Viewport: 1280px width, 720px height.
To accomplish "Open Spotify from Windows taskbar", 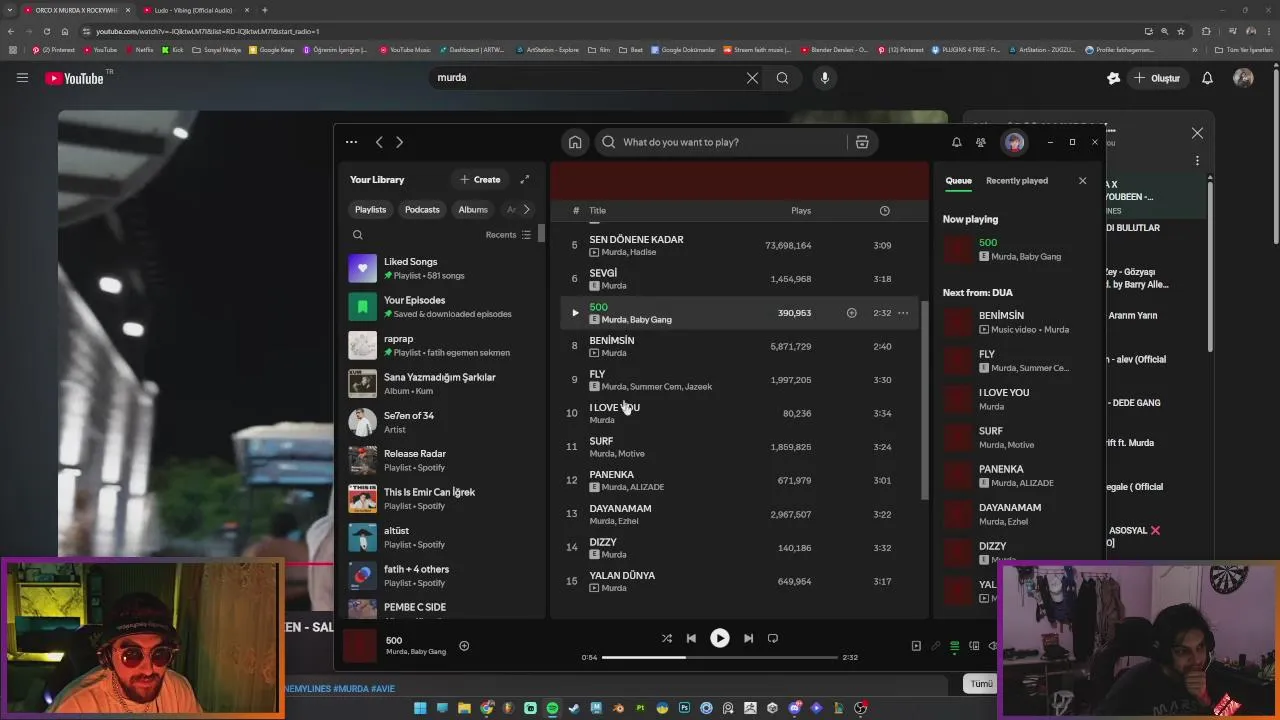I will pos(552,708).
